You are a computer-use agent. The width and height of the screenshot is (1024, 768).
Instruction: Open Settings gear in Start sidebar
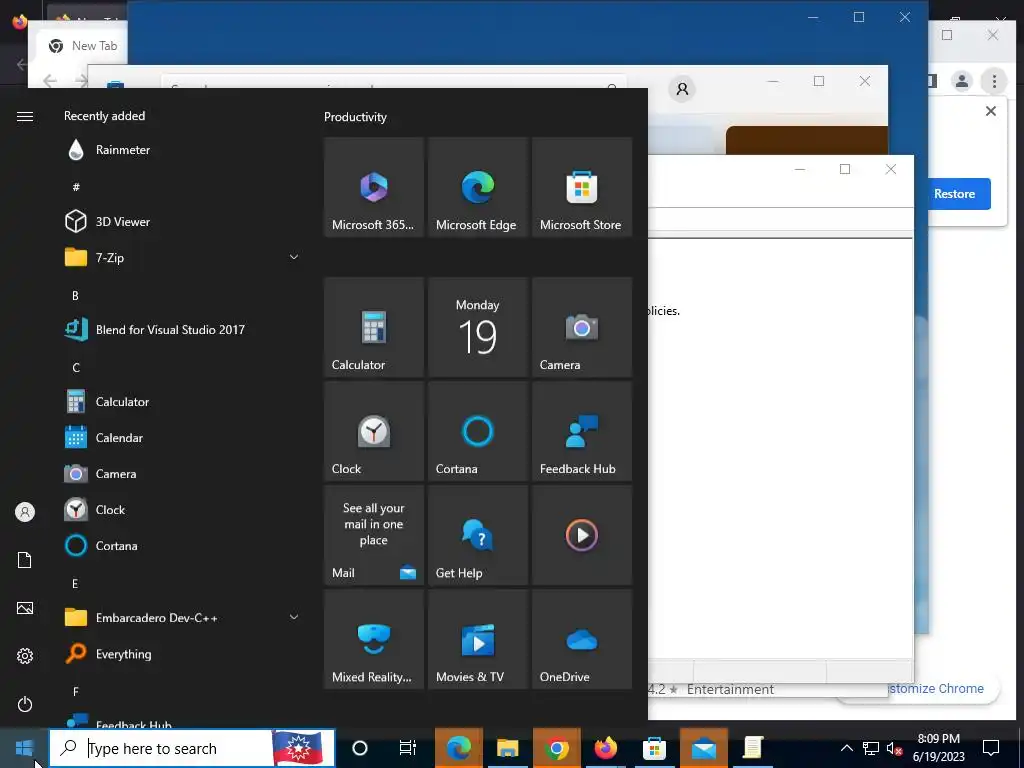[25, 656]
